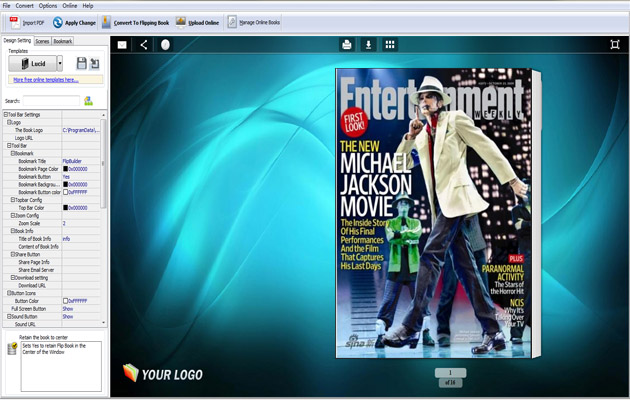
Task: Click the Button Color white swatch
Action: 65,301
